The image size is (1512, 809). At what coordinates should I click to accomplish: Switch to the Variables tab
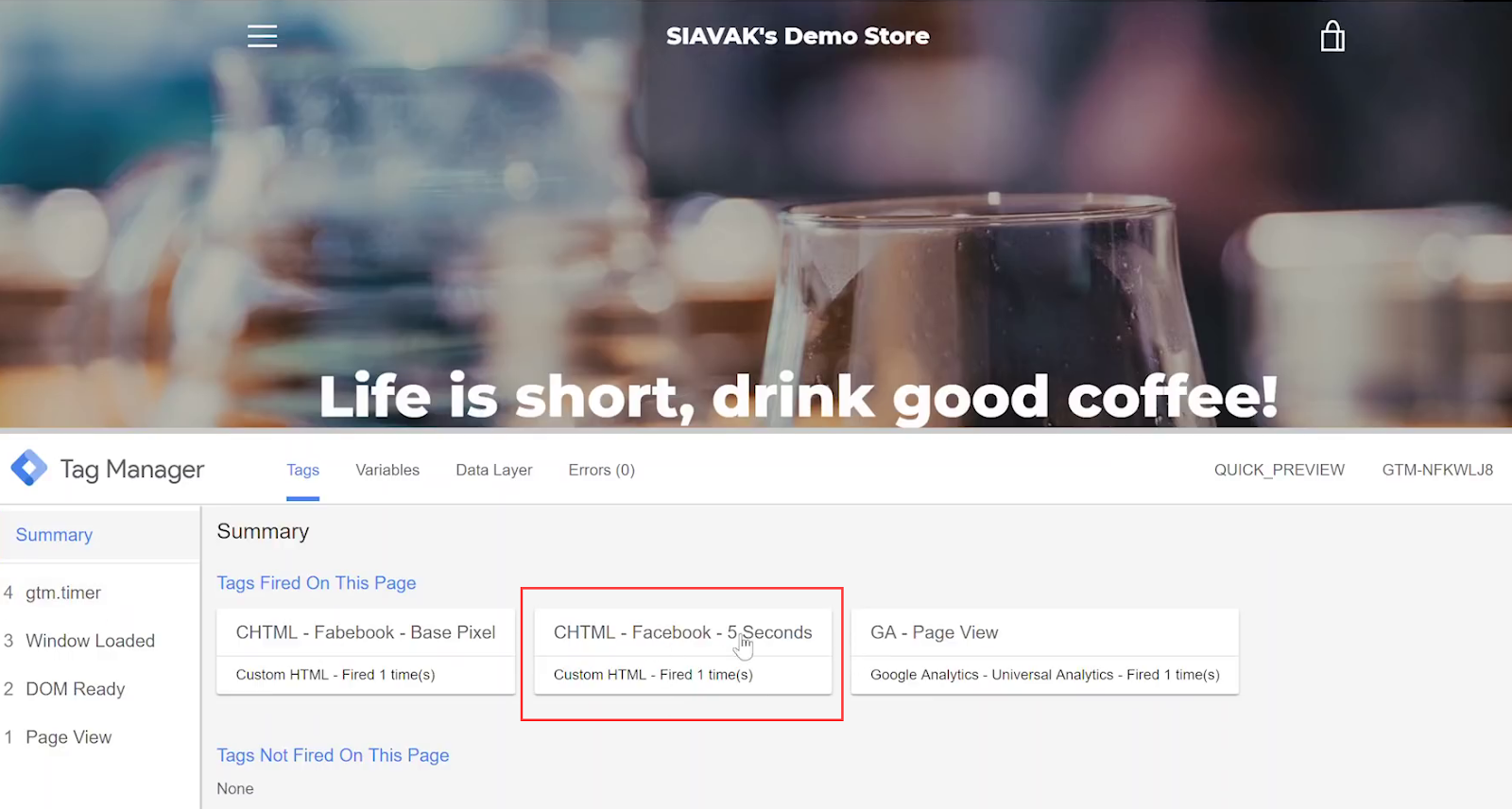point(387,470)
